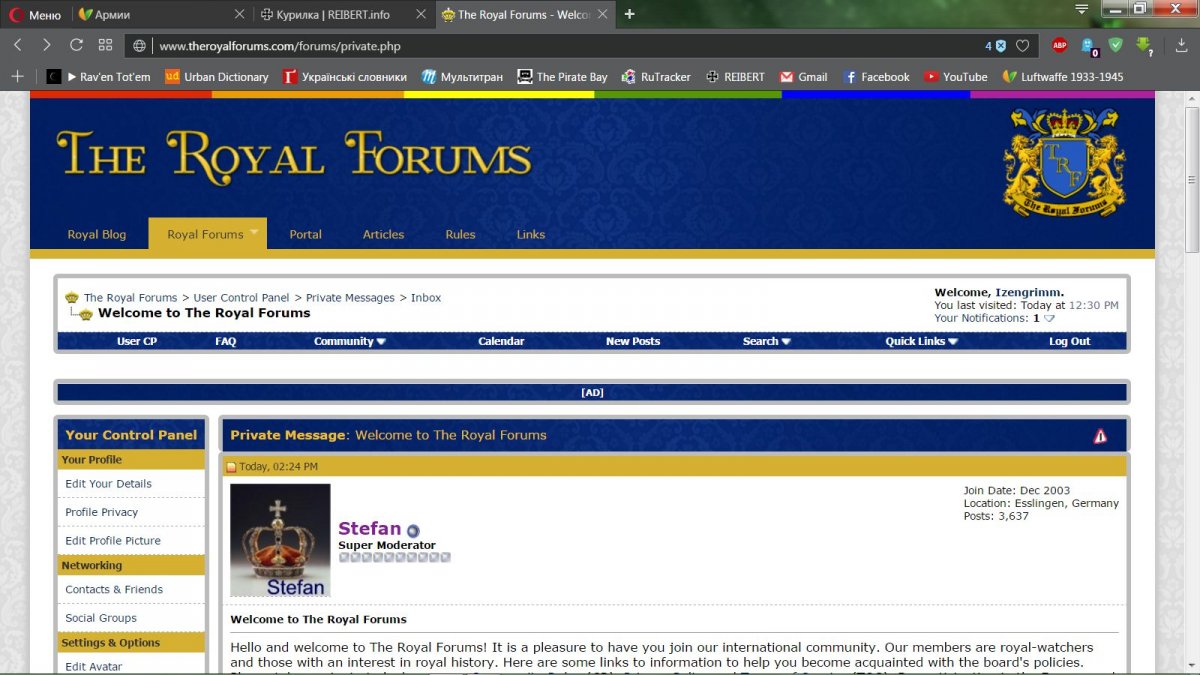
Task: Open Luftwaffe 1933-1945 bookmark
Action: (x=1063, y=77)
